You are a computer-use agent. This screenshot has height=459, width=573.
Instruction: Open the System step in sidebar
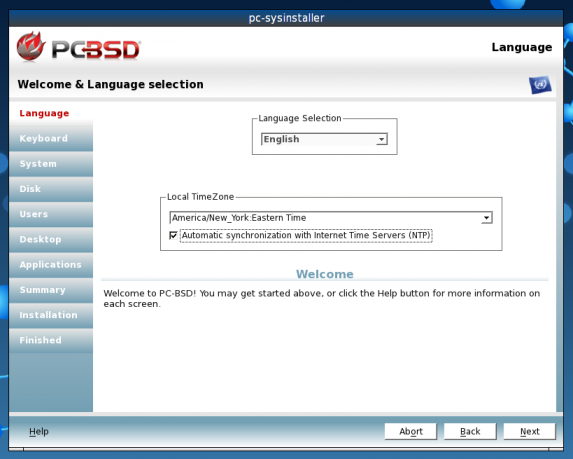pyautogui.click(x=51, y=164)
